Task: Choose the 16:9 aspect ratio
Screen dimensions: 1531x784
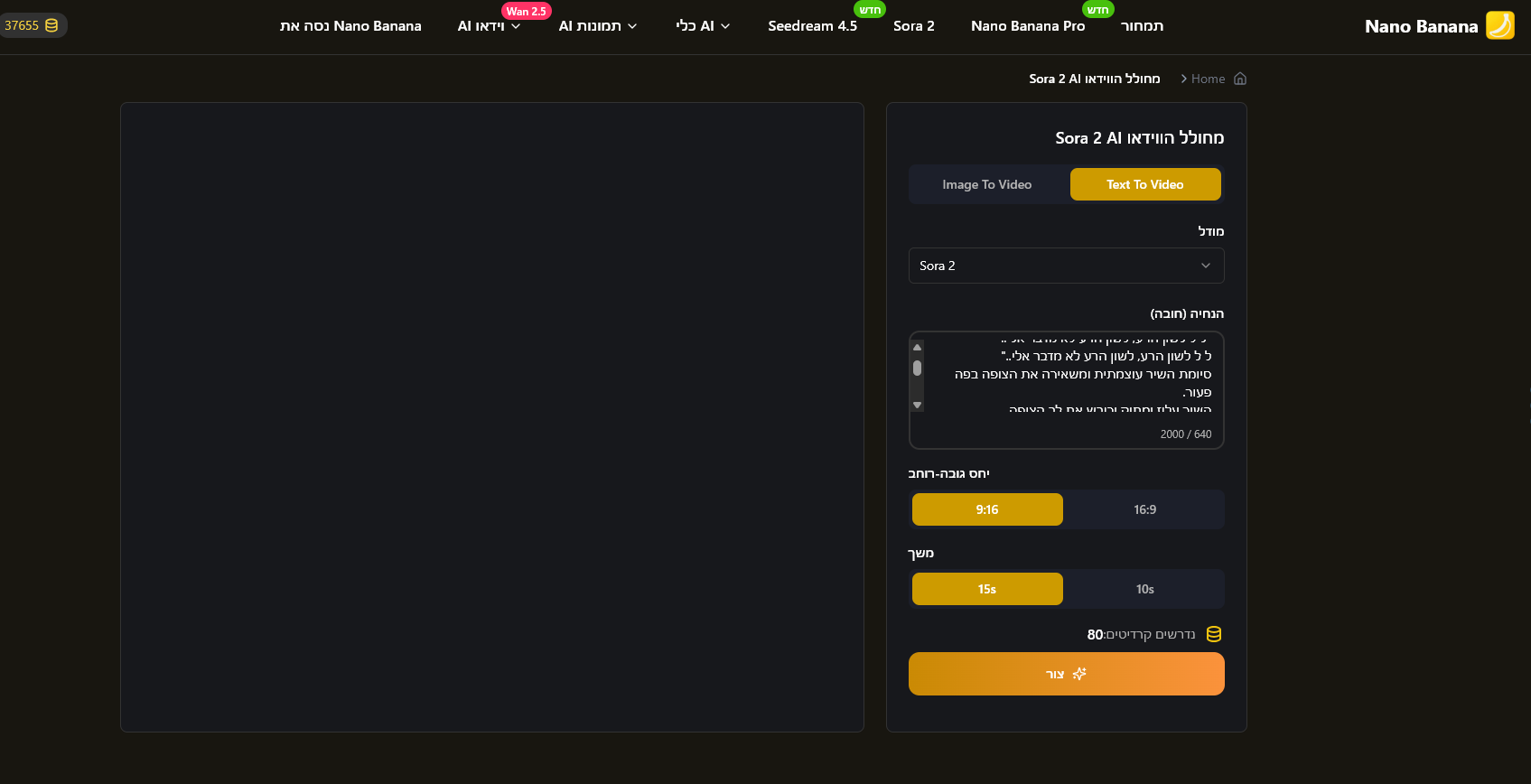Action: click(x=1145, y=509)
